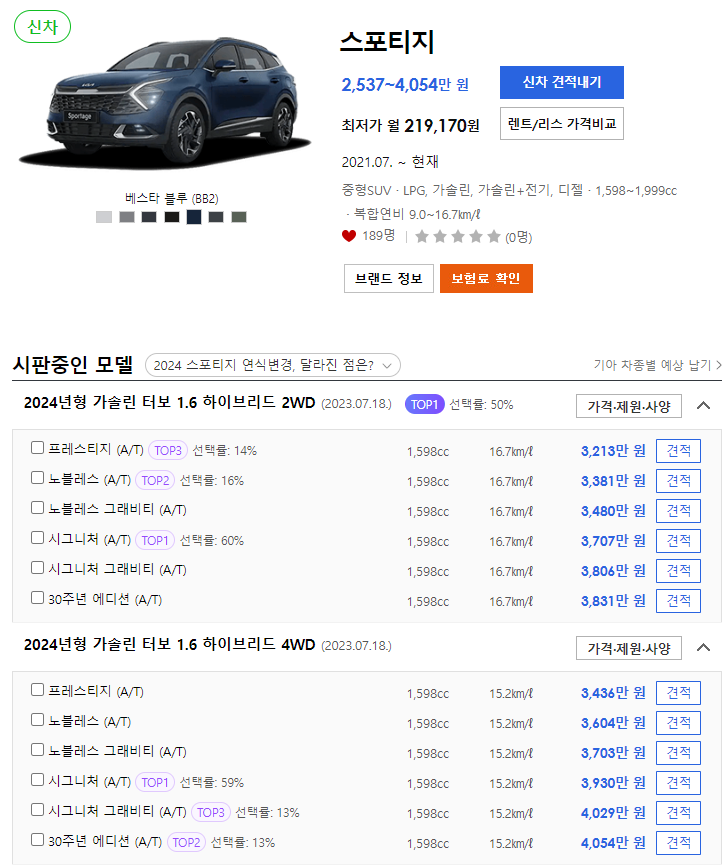Tick the 2WD 시그니처 그래비티 checkbox
This screenshot has height=867, width=728.
[38, 568]
